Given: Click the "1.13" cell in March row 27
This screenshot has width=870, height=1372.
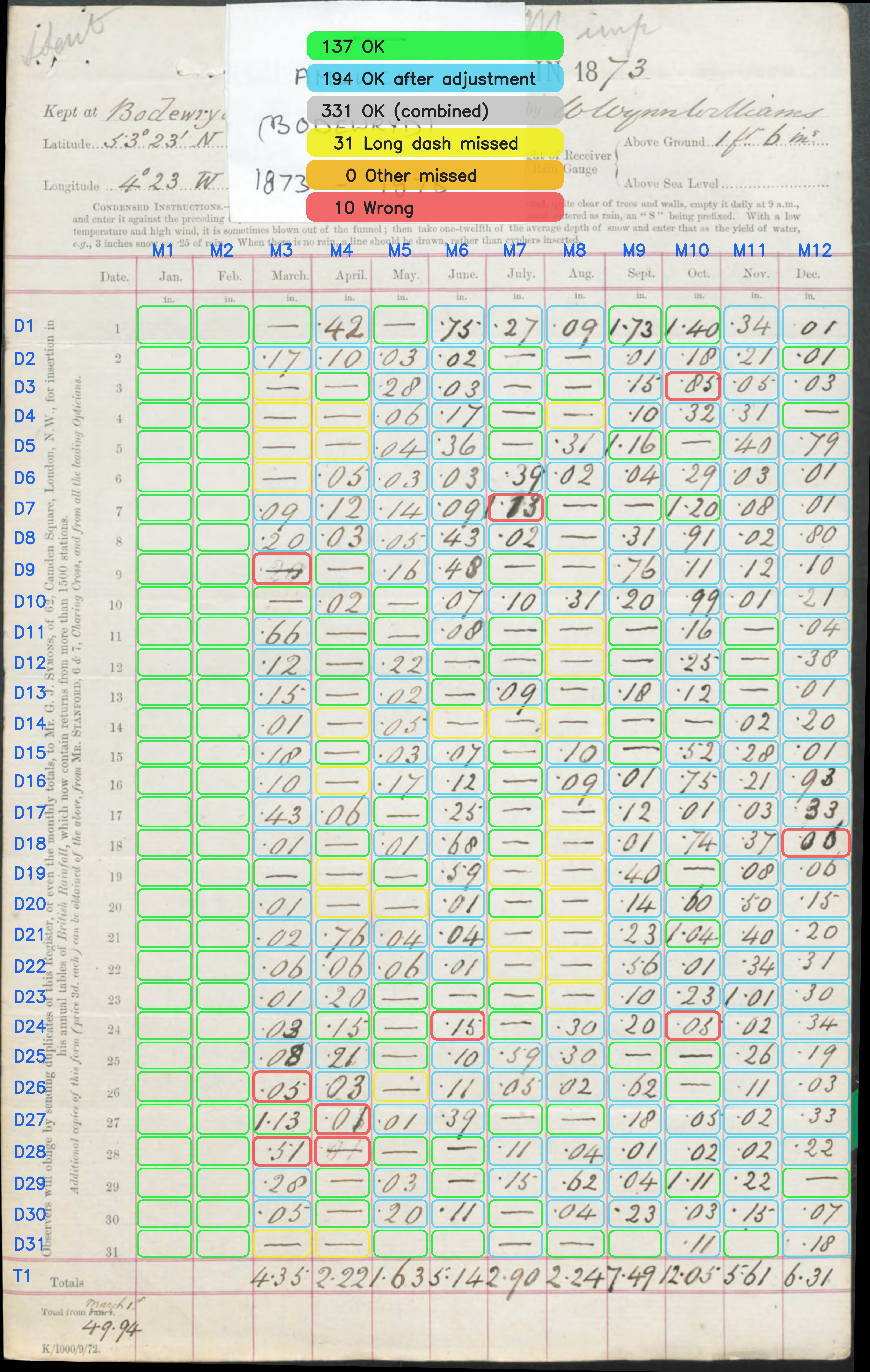Looking at the screenshot, I should click(282, 1119).
